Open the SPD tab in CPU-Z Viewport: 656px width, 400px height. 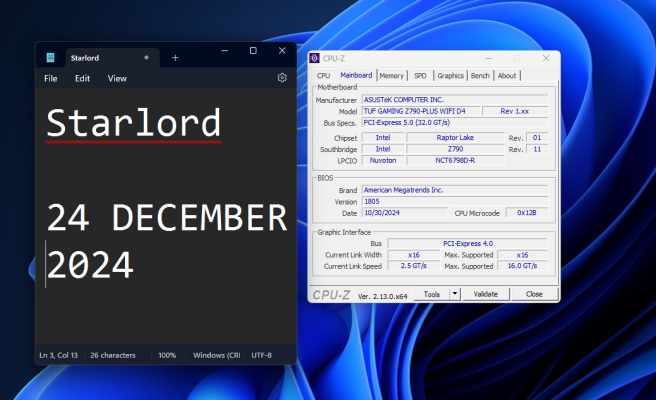[420, 76]
